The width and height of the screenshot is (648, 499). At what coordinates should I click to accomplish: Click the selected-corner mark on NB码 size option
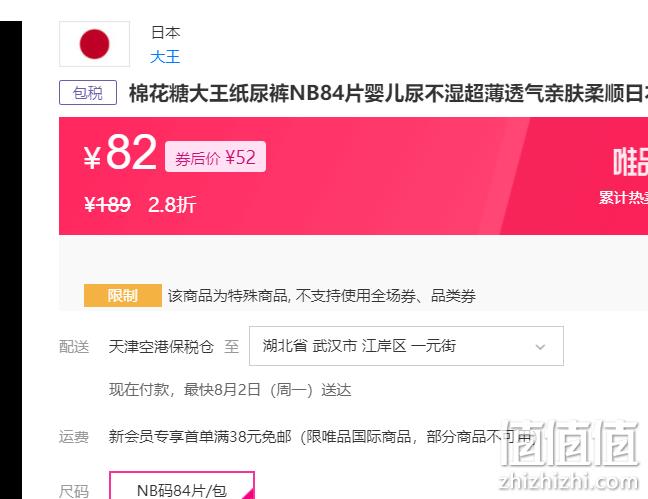click(248, 493)
